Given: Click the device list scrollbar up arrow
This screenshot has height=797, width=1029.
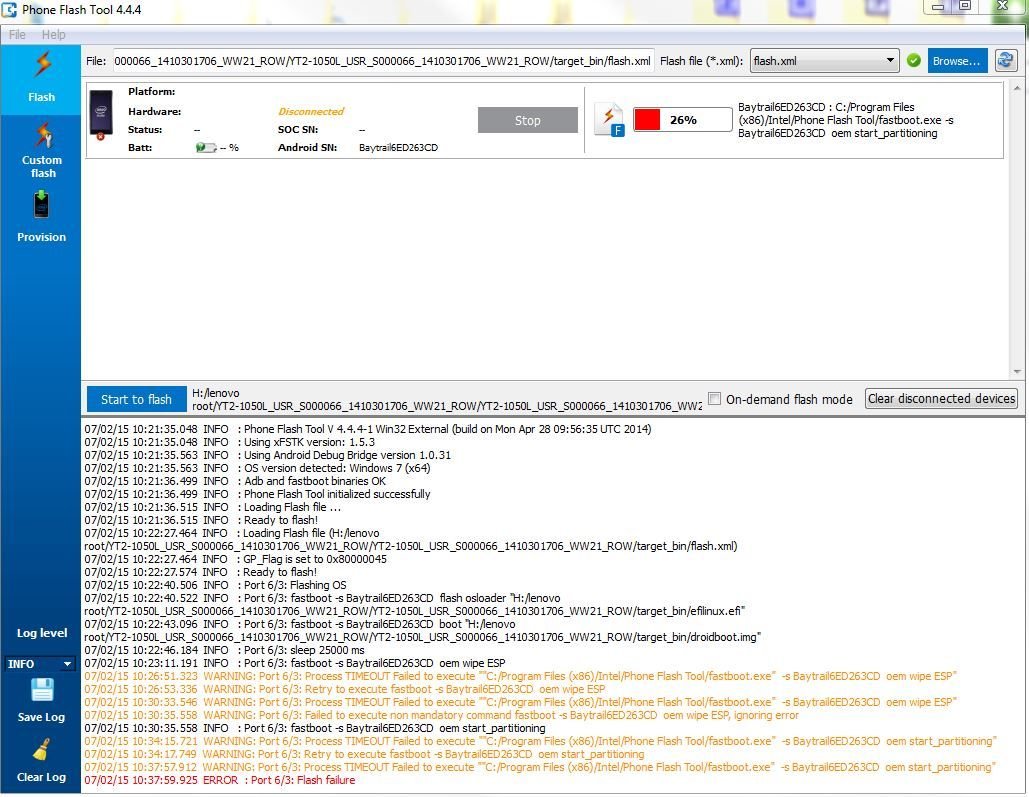Looking at the screenshot, I should (x=1017, y=87).
